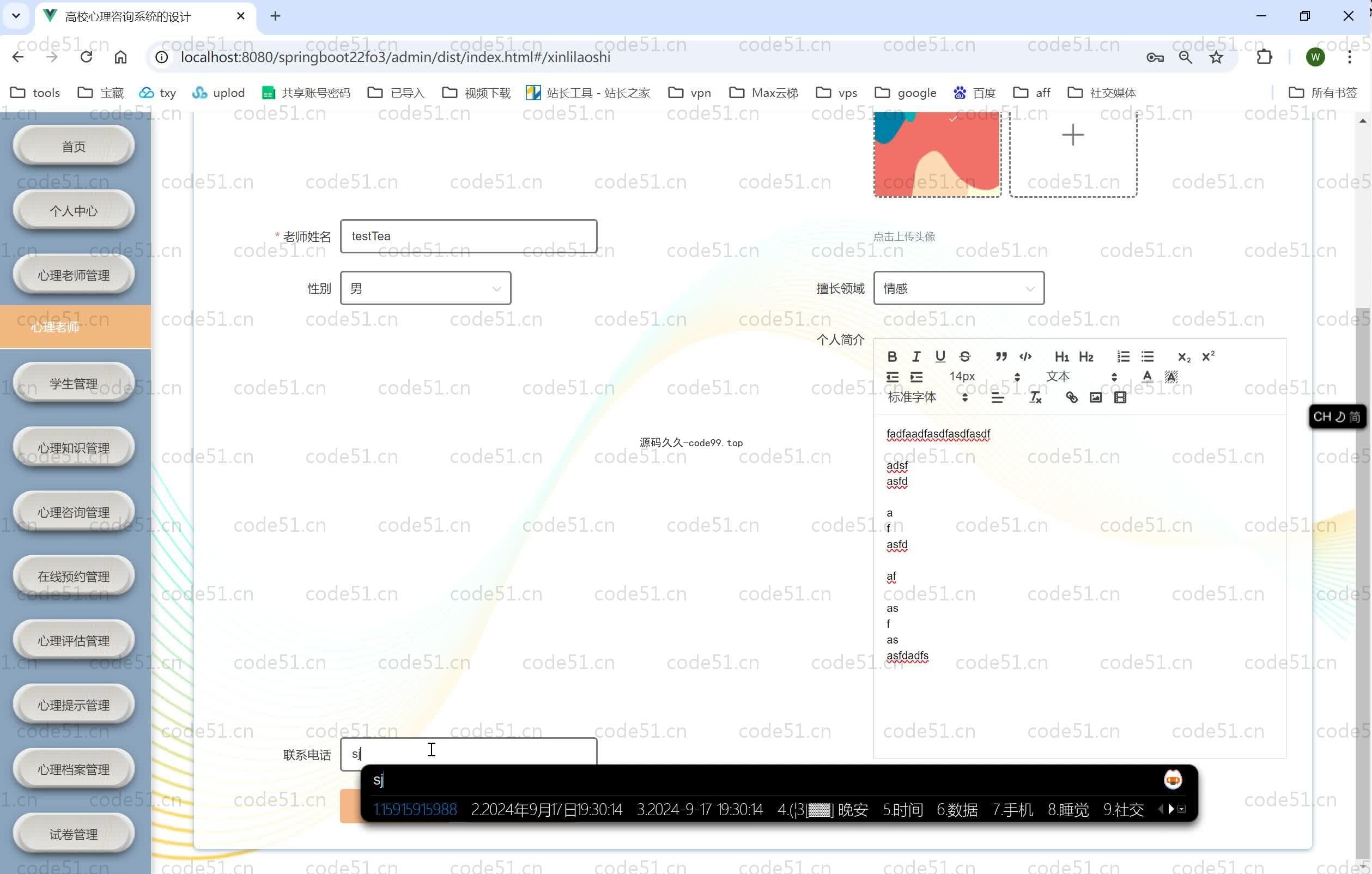Open the browser zoom control
This screenshot has height=874, width=1372.
[x=1185, y=57]
